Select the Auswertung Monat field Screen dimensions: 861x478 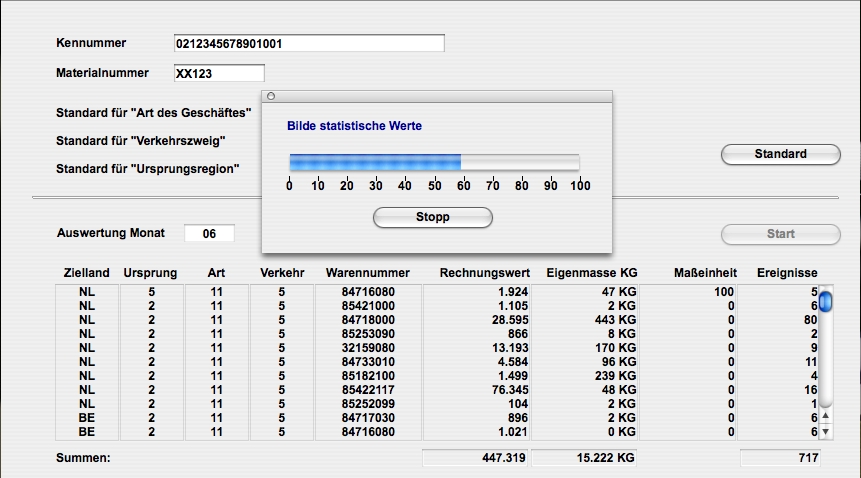[x=209, y=233]
